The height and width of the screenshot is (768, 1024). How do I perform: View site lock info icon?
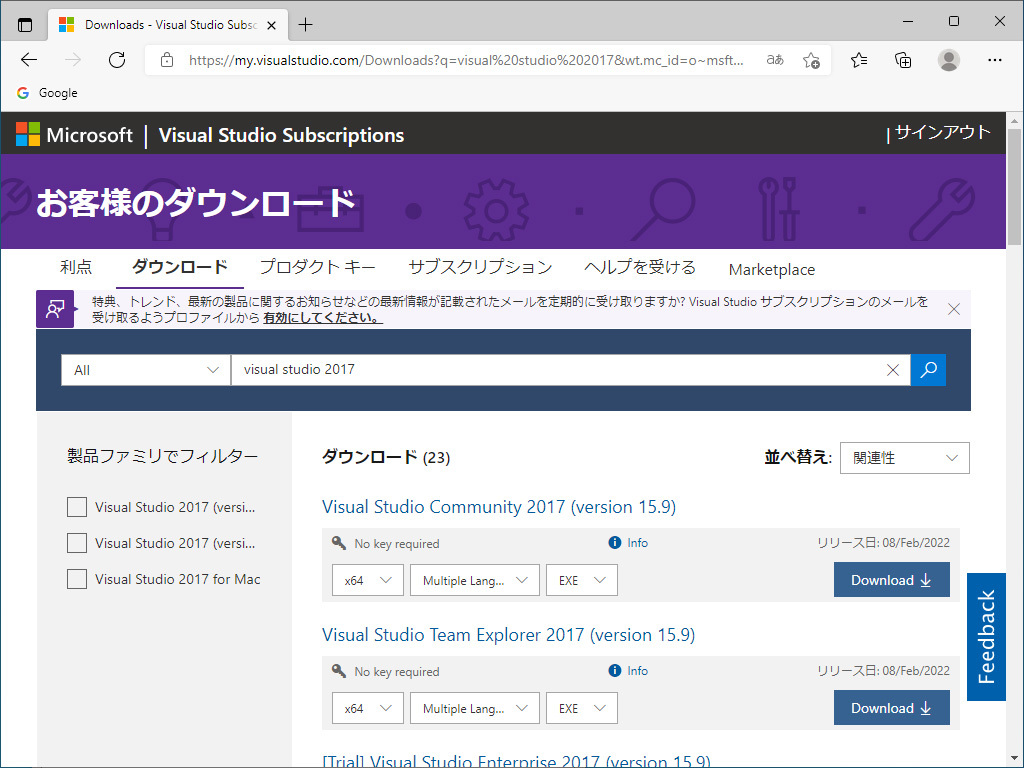pyautogui.click(x=167, y=60)
